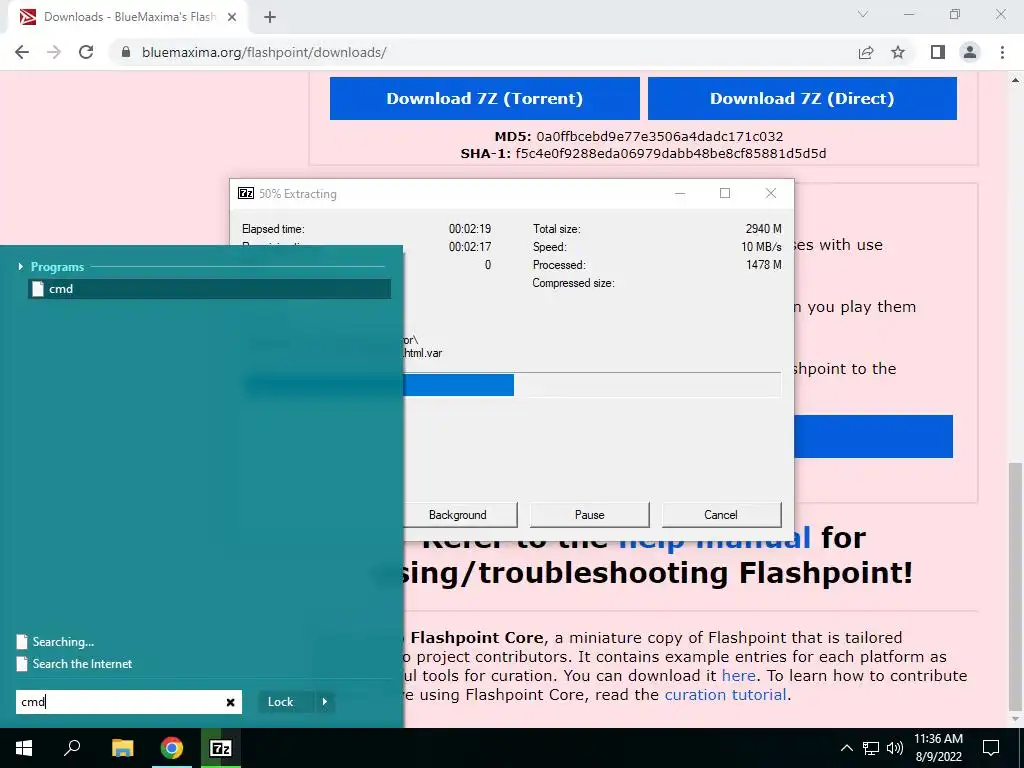Click the Total size value 2940 M
The width and height of the screenshot is (1024, 768).
tap(763, 229)
